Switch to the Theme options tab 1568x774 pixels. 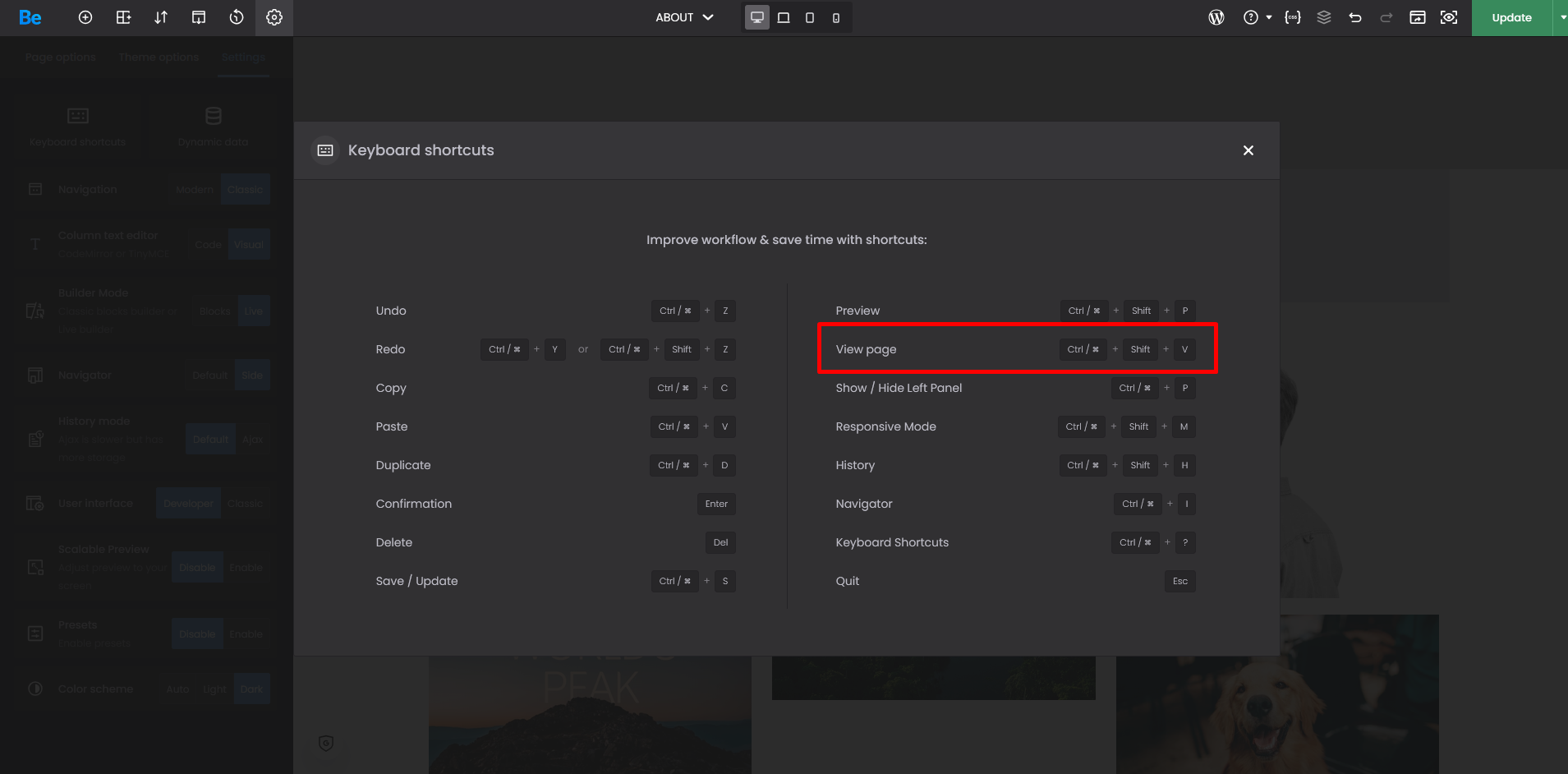pyautogui.click(x=159, y=58)
